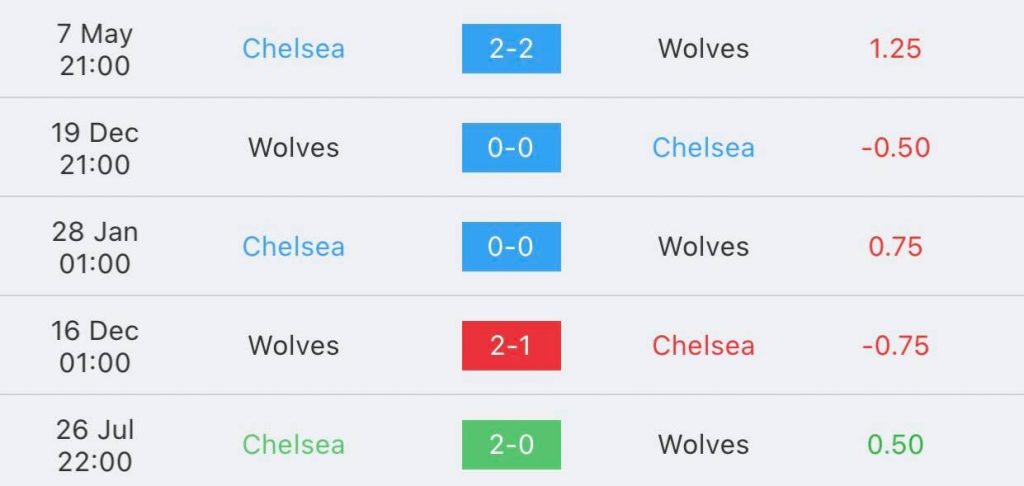Open green Chelsea team on 26 Jul
Viewport: 1024px width, 486px height.
[x=293, y=445]
